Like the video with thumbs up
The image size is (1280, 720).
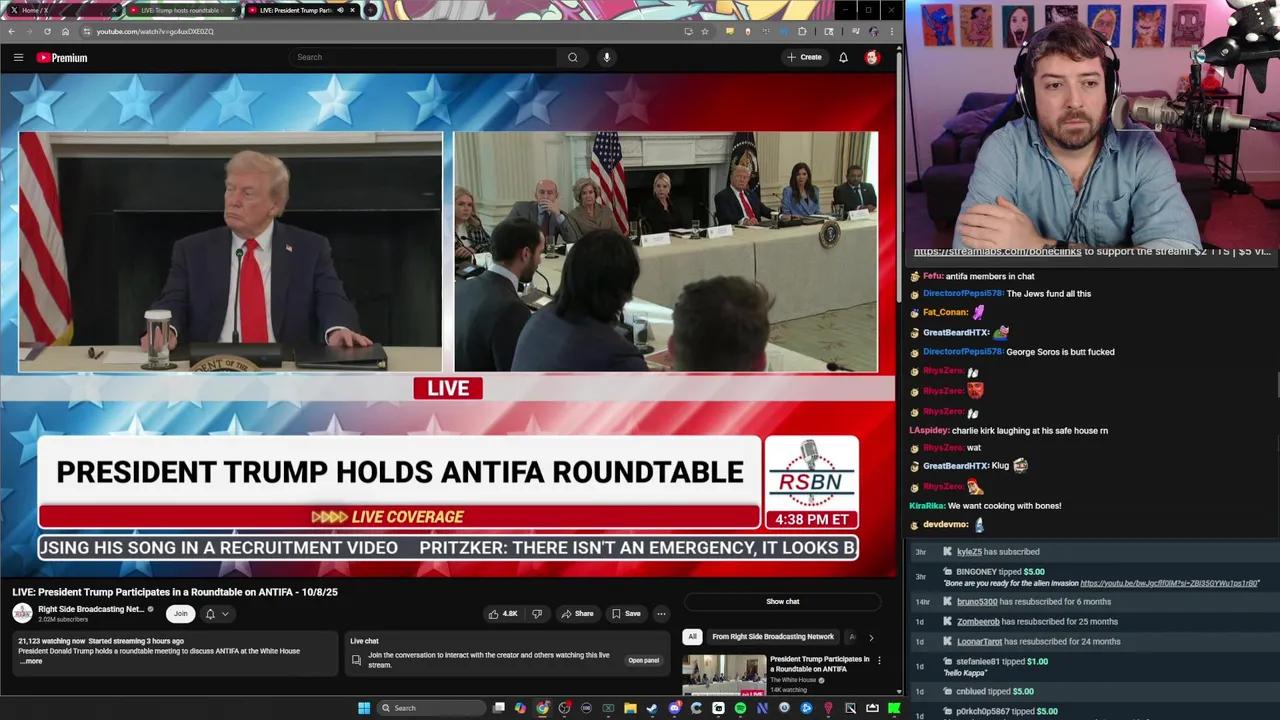(x=503, y=614)
